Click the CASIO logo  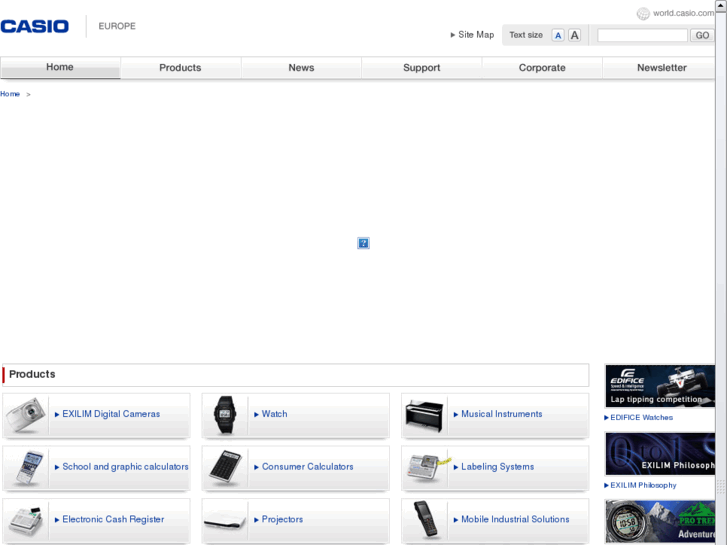point(34,26)
